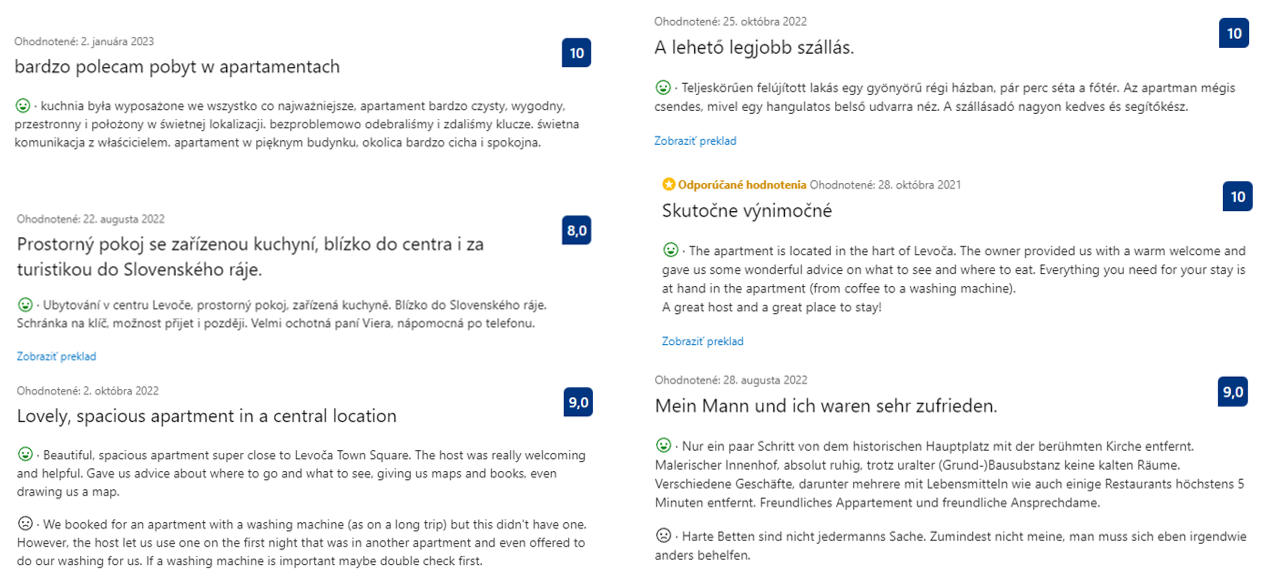This screenshot has width=1271, height=579.
Task: Open 'Zobraziť preklad' under the Czech review
Action: [56, 356]
